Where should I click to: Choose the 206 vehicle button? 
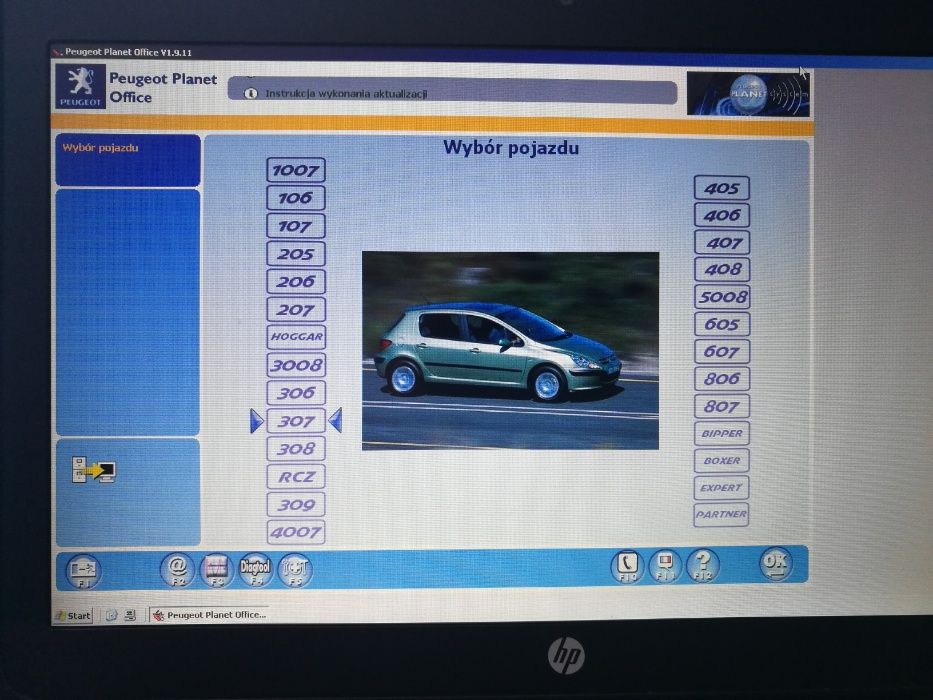click(296, 282)
